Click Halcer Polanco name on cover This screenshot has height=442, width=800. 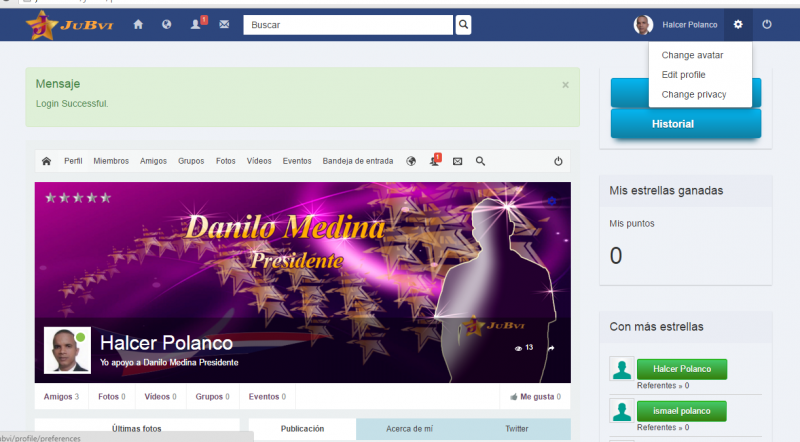point(166,343)
